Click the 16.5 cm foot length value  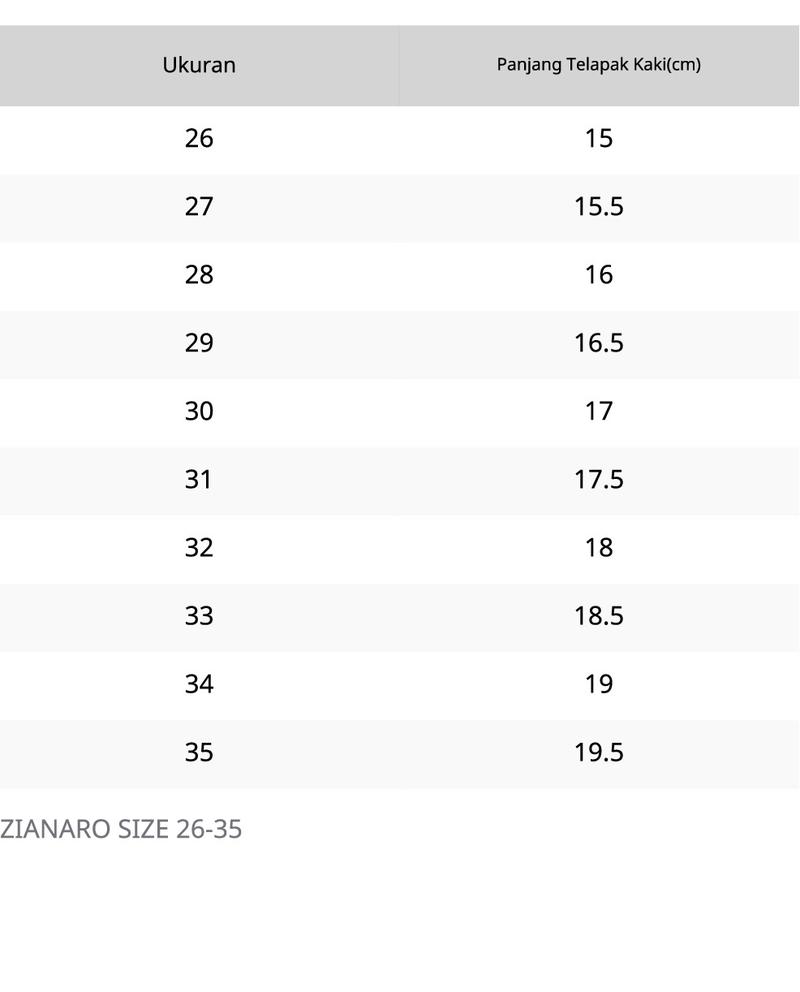point(599,344)
